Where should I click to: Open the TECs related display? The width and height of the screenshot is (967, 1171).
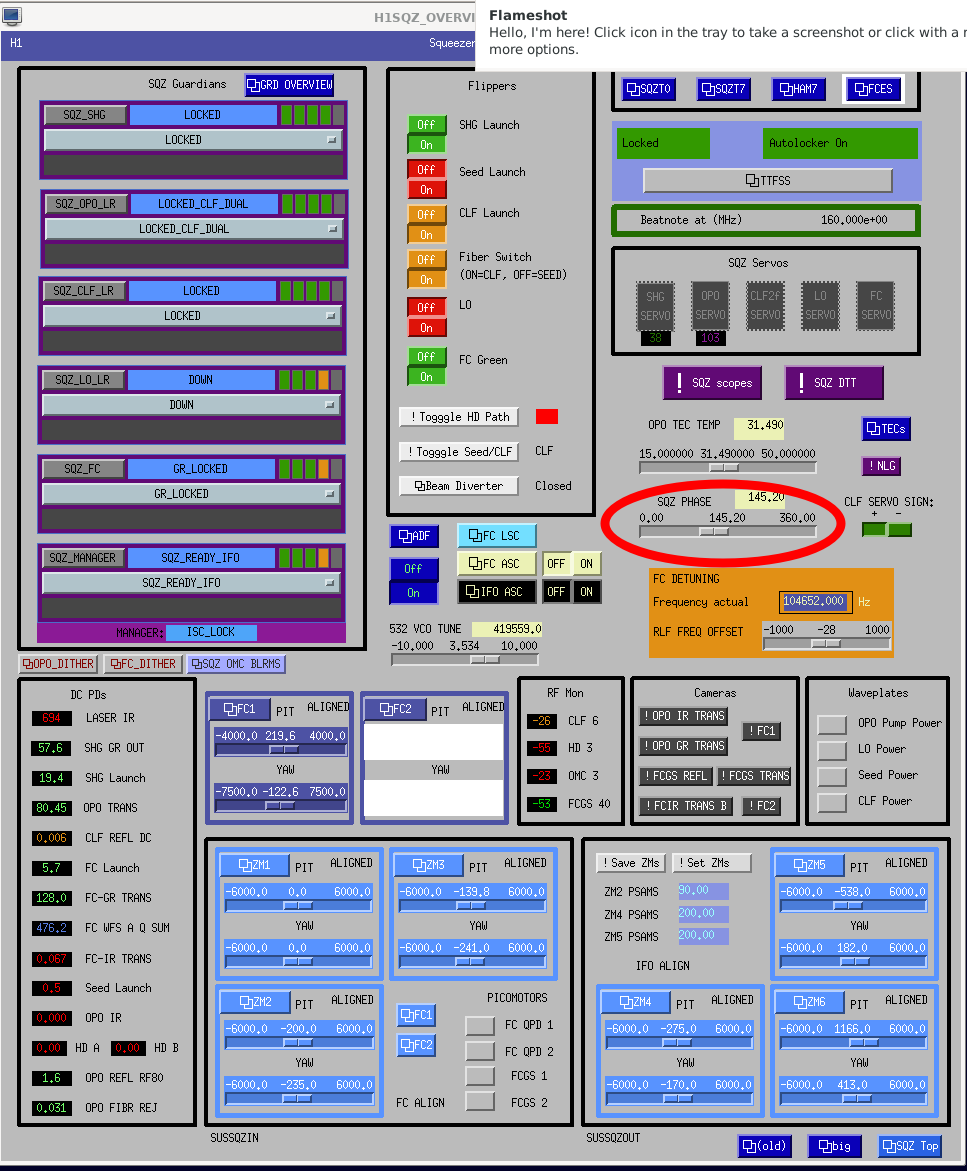(x=886, y=428)
